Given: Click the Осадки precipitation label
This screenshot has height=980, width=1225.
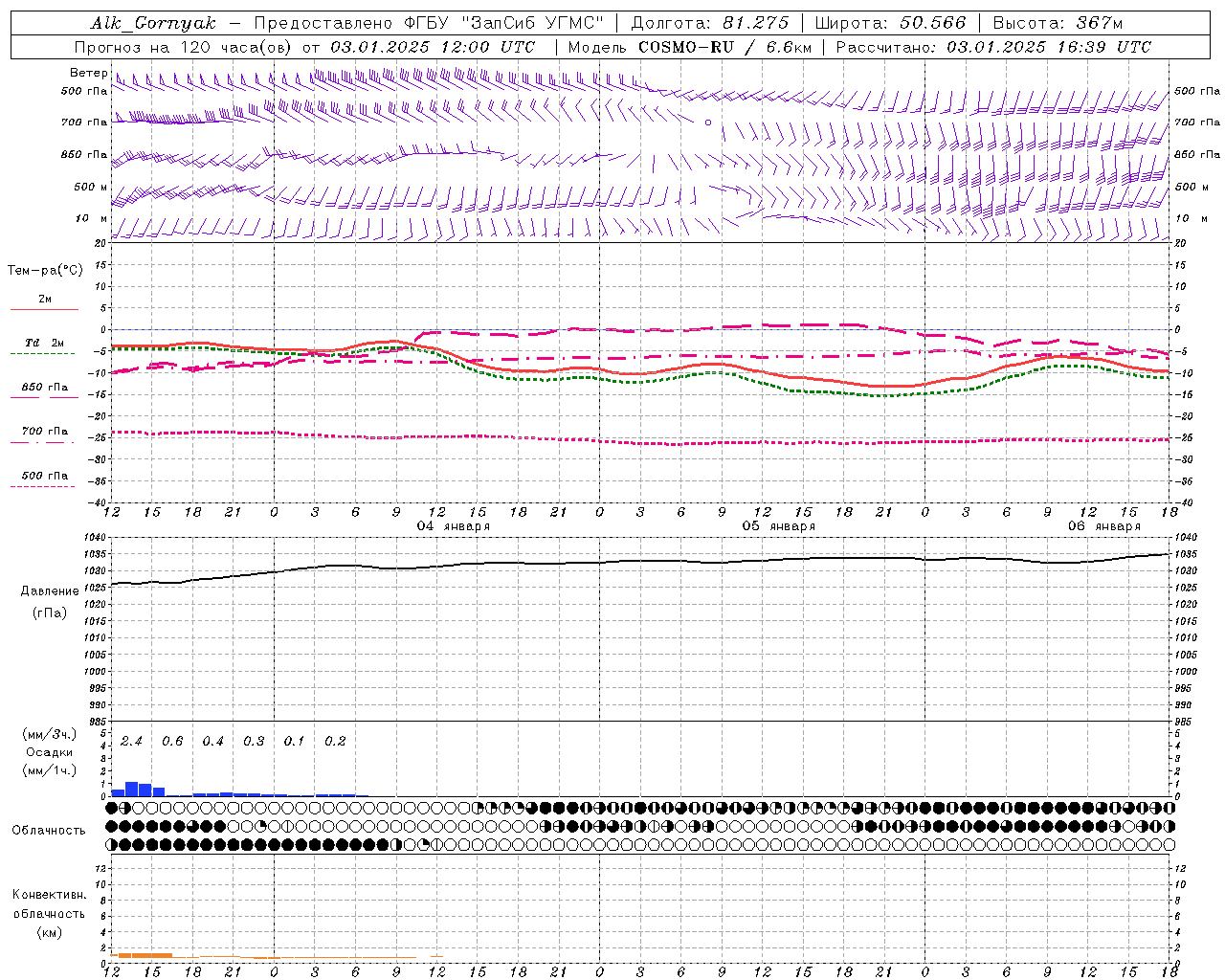Looking at the screenshot, I should click(x=49, y=753).
